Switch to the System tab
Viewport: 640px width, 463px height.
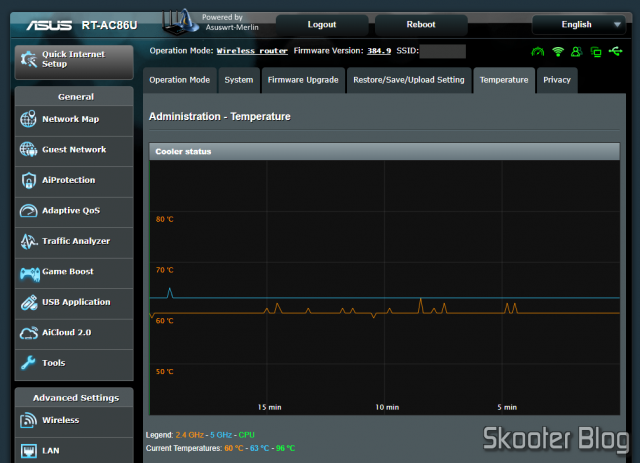point(239,80)
